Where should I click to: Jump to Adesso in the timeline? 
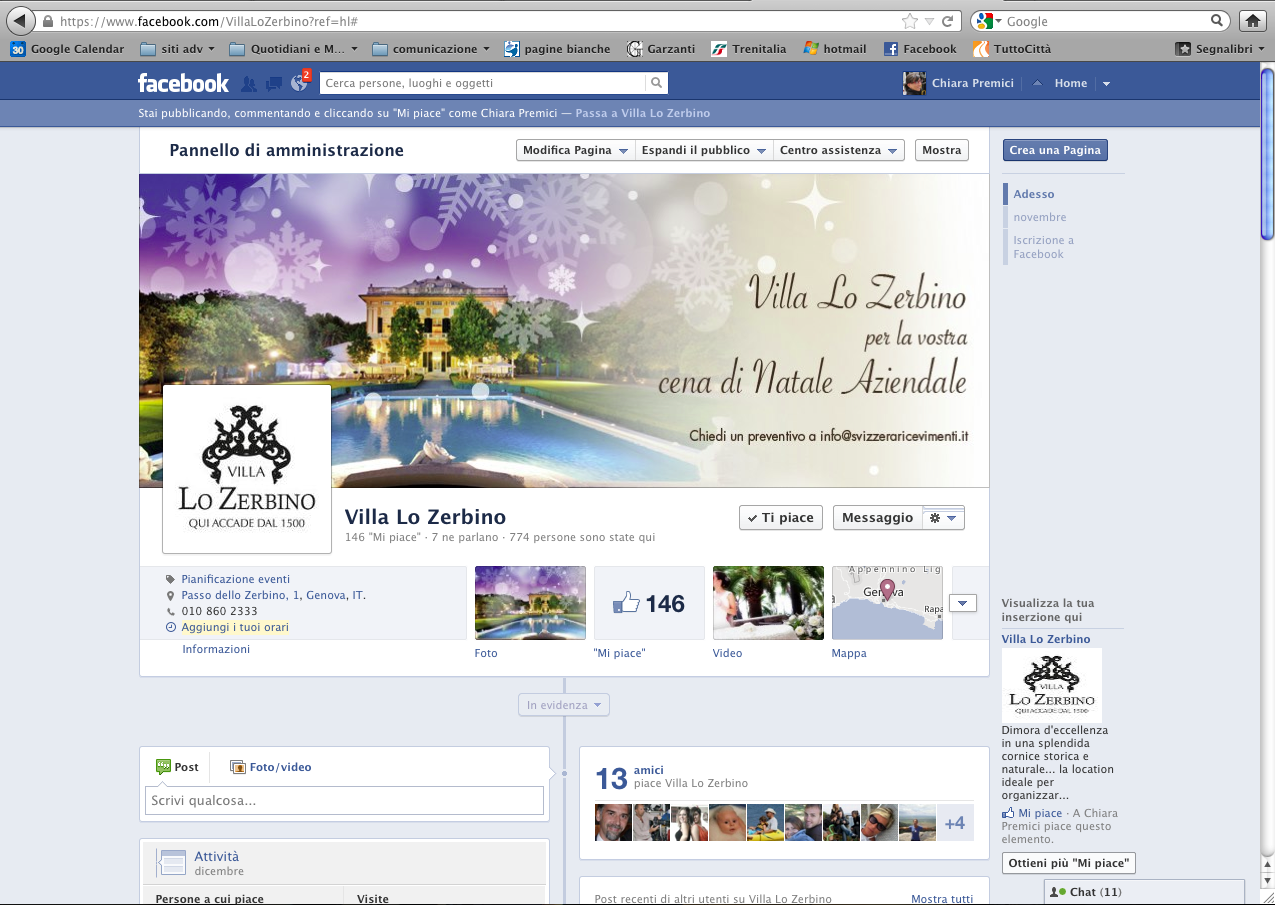[x=1033, y=194]
